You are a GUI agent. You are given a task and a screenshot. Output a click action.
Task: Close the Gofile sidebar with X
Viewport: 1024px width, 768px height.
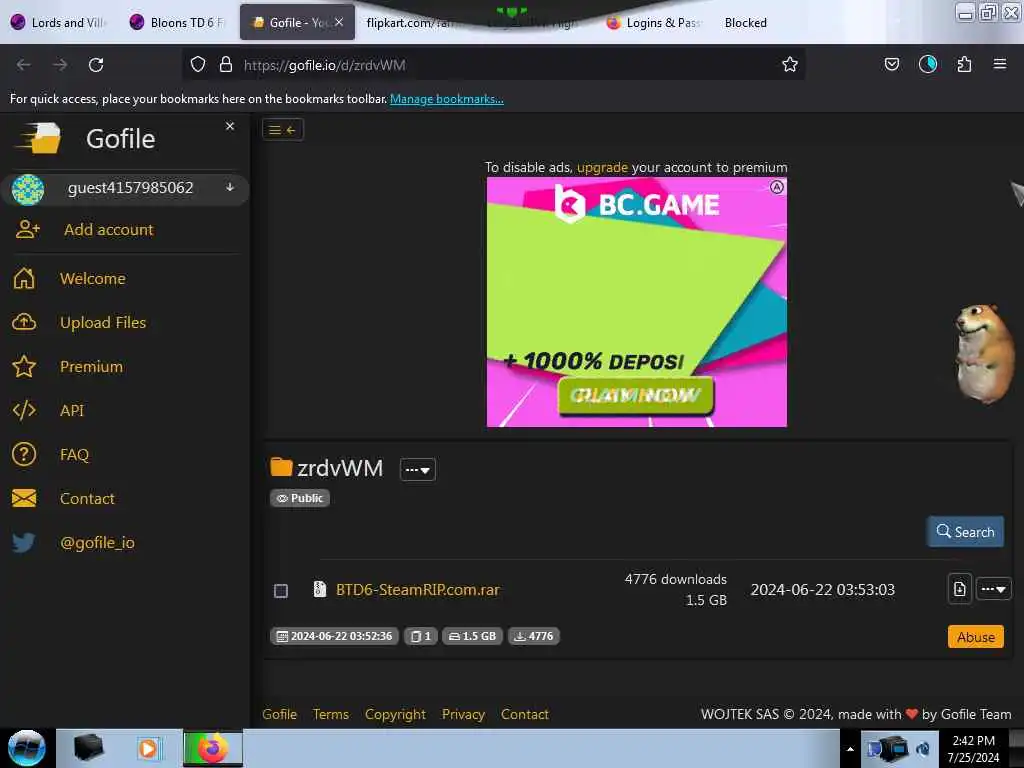pyautogui.click(x=230, y=126)
